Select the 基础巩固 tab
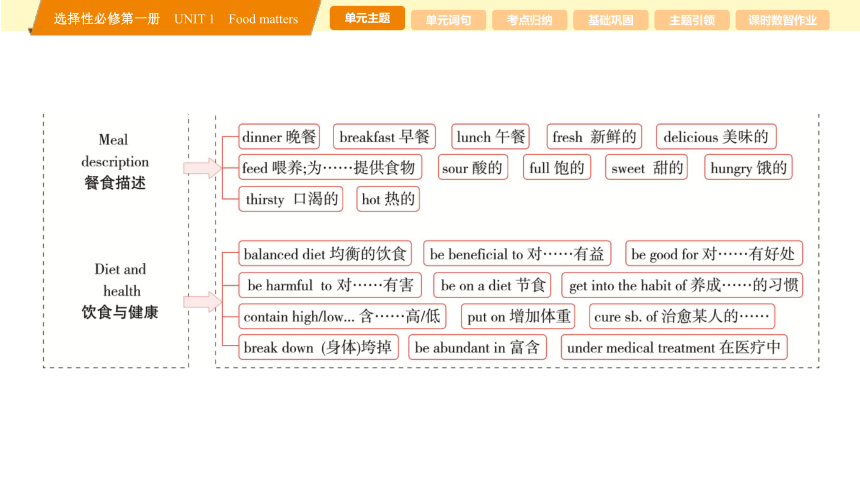The height and width of the screenshot is (484, 860). (x=610, y=20)
